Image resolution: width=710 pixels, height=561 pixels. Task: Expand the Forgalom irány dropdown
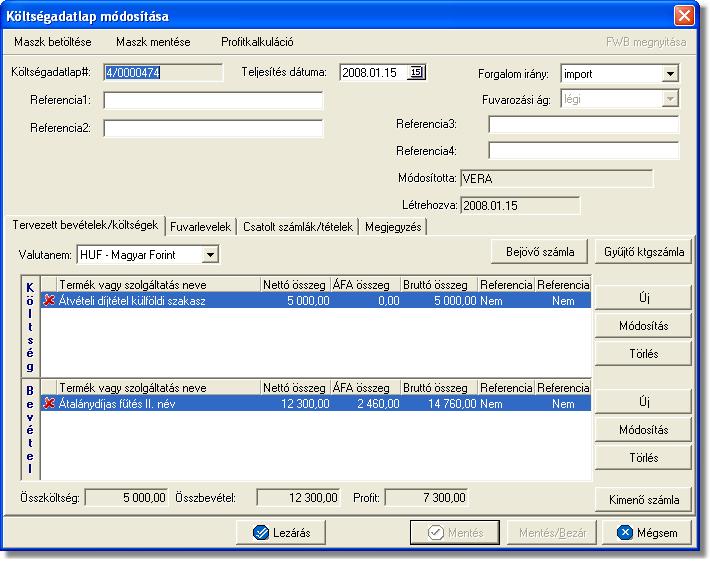coord(670,74)
